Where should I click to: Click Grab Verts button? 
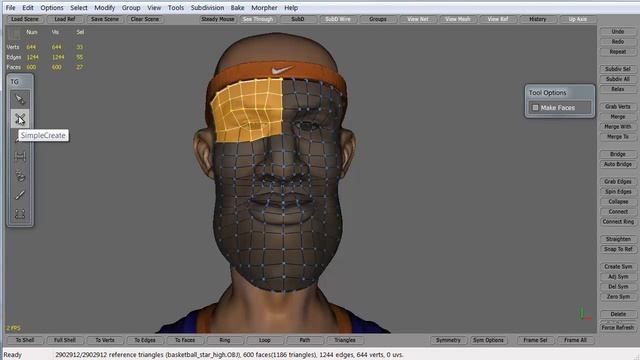click(618, 107)
